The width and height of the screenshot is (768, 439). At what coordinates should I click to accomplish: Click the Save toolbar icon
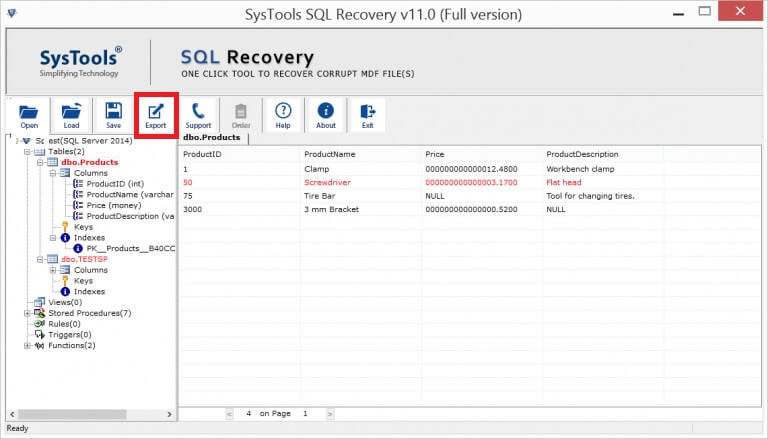pyautogui.click(x=113, y=116)
